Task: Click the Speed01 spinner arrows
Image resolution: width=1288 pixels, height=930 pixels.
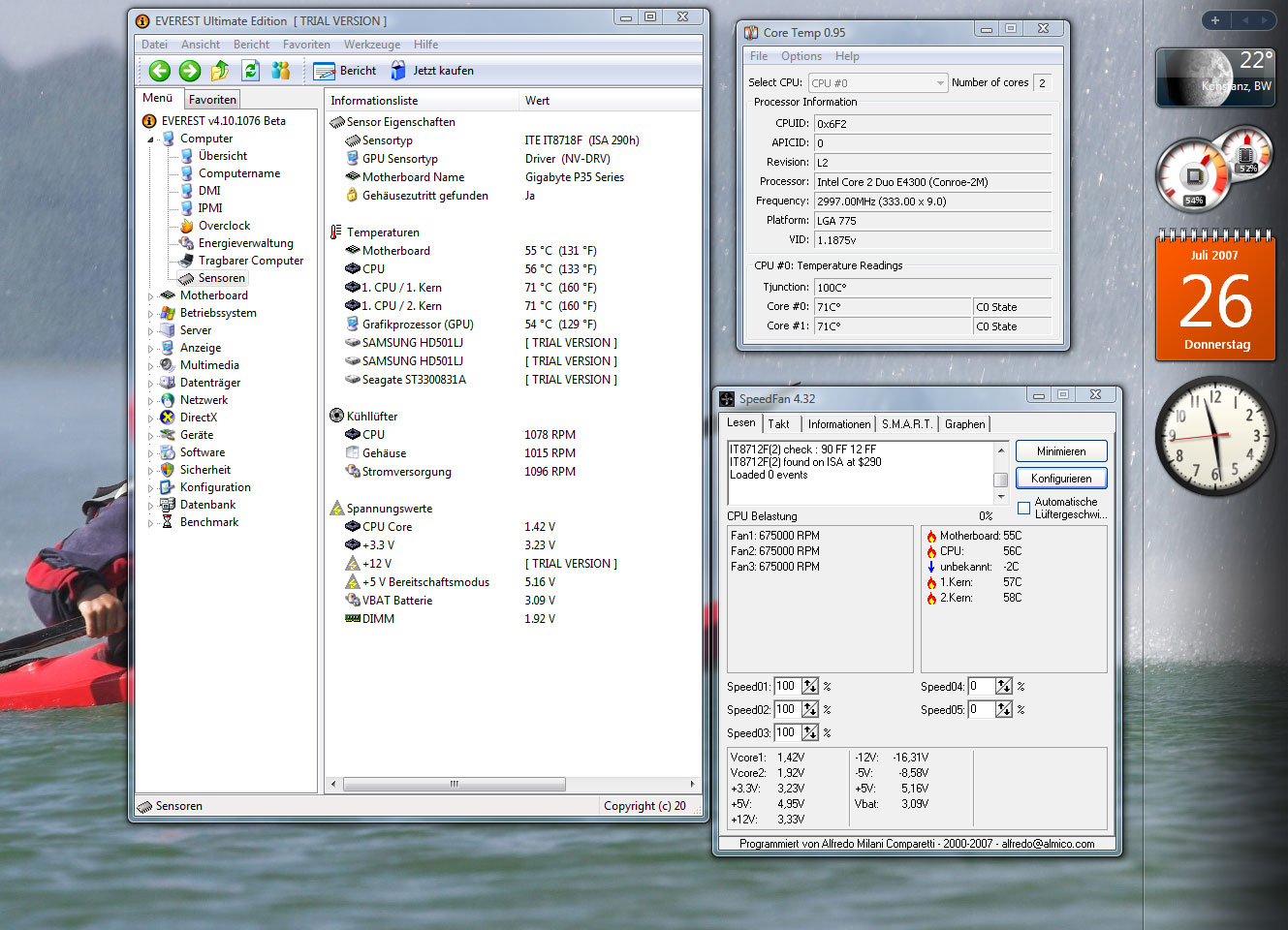Action: point(810,687)
